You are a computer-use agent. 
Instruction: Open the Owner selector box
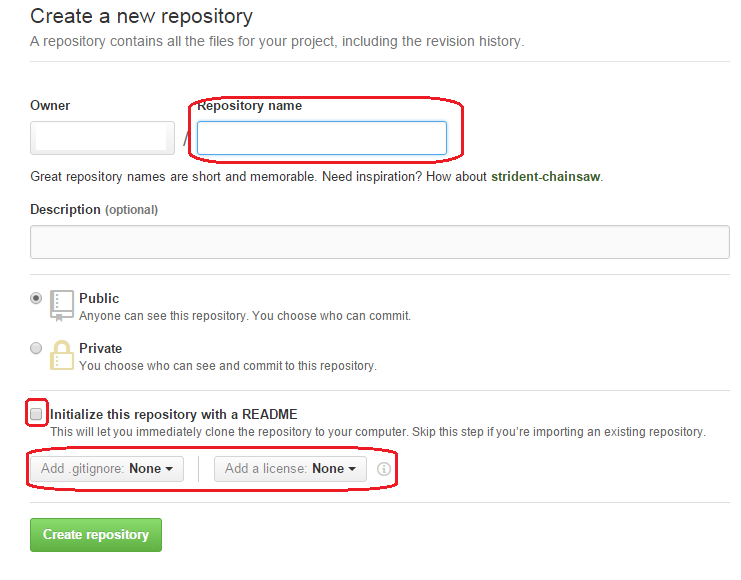103,138
